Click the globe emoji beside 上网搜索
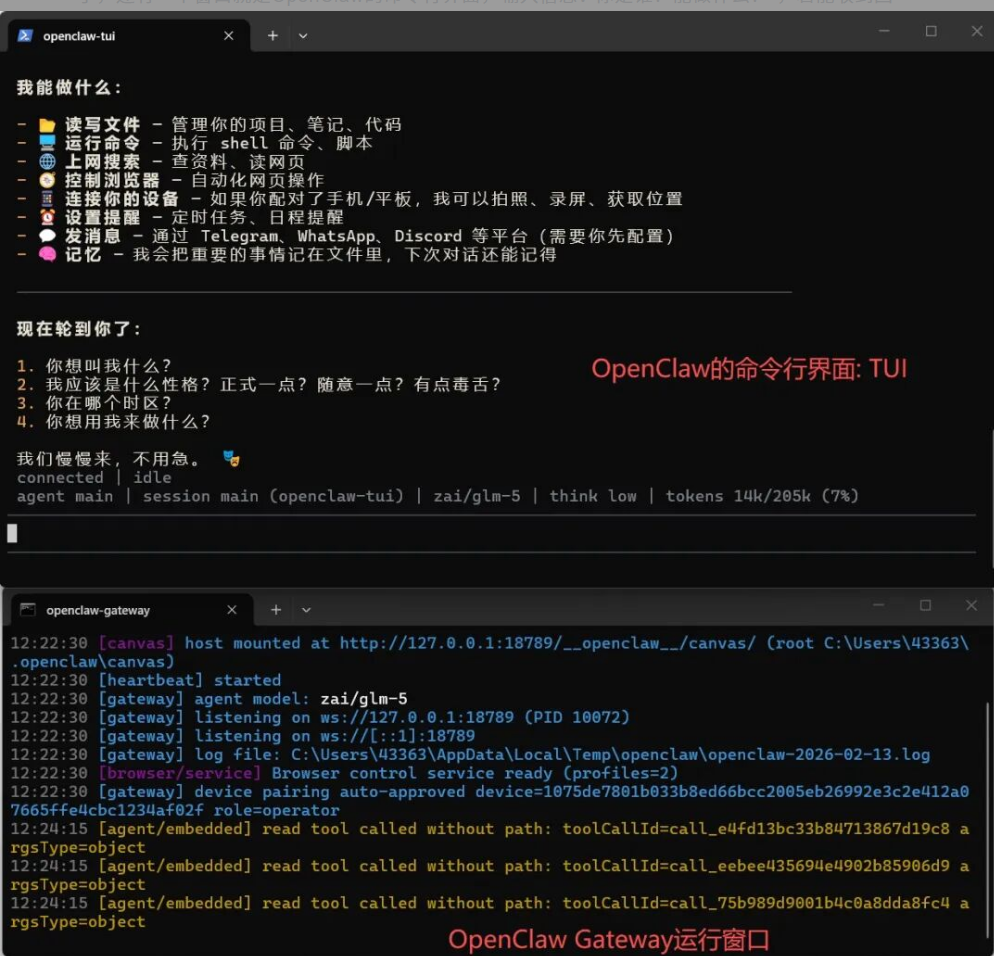994x956 pixels. (47, 162)
